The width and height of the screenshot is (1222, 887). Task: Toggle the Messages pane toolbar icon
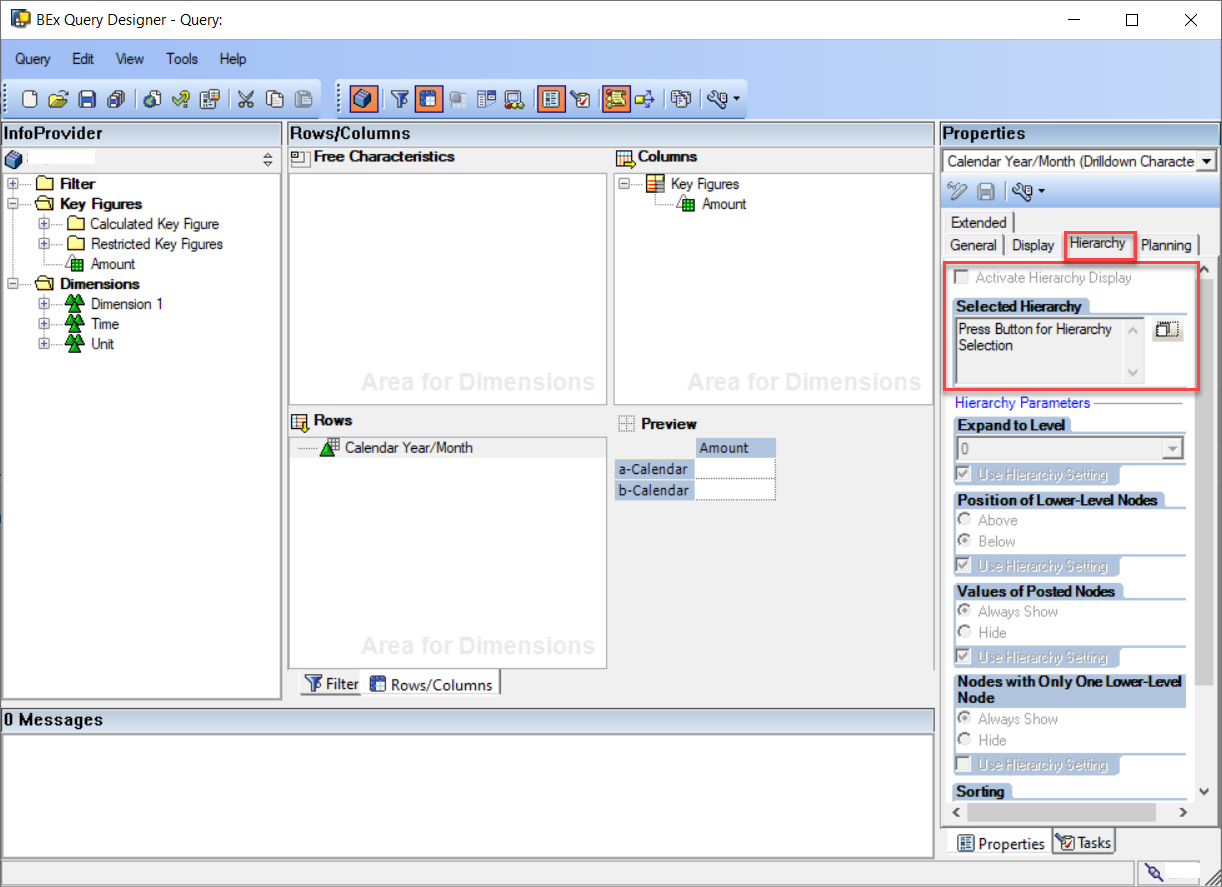tap(616, 99)
